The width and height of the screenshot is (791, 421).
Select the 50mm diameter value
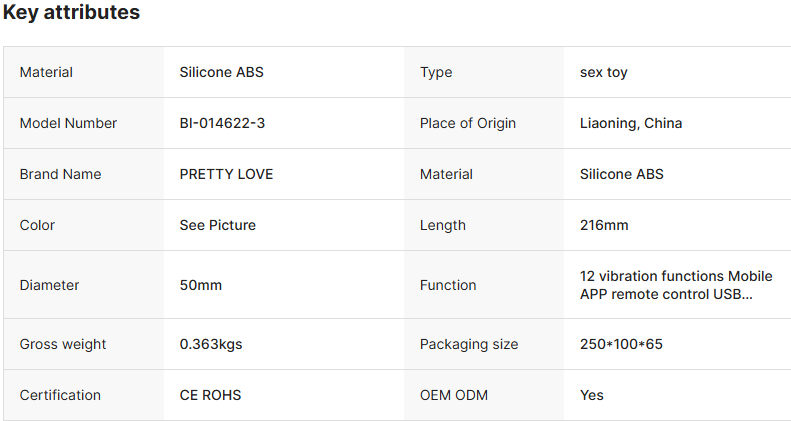[200, 285]
